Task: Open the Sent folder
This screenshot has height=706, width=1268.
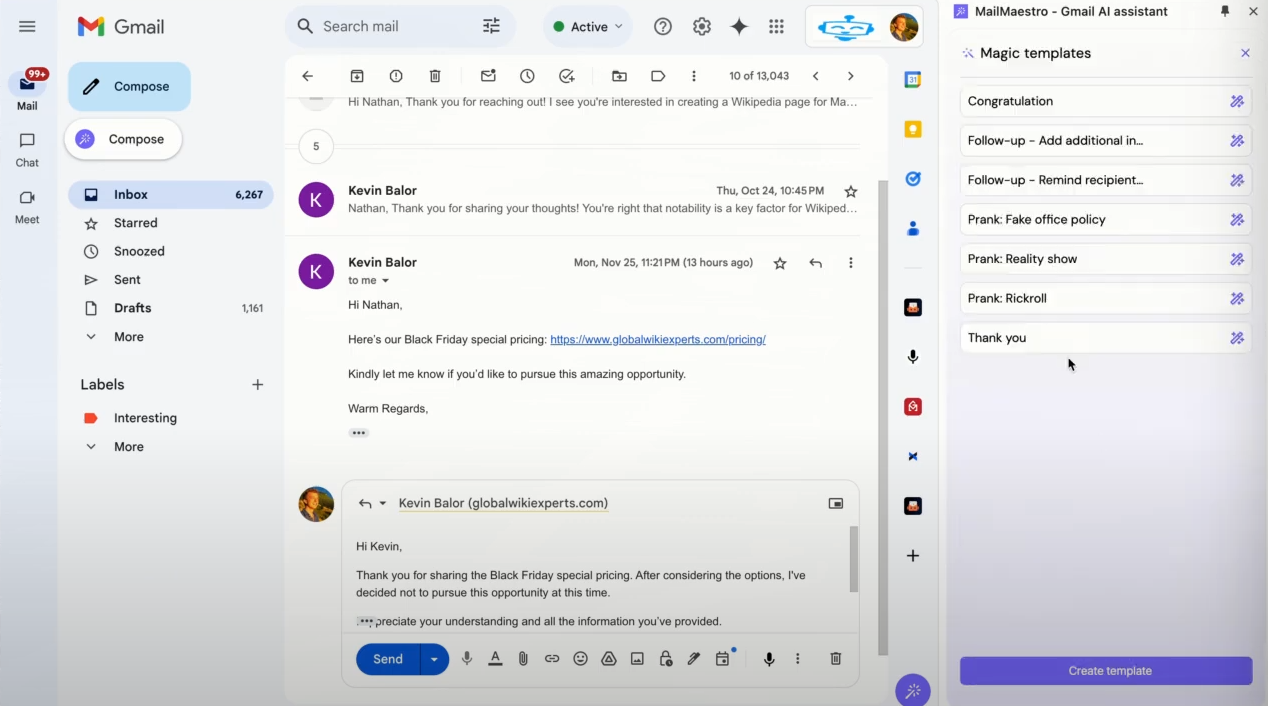Action: click(170, 280)
